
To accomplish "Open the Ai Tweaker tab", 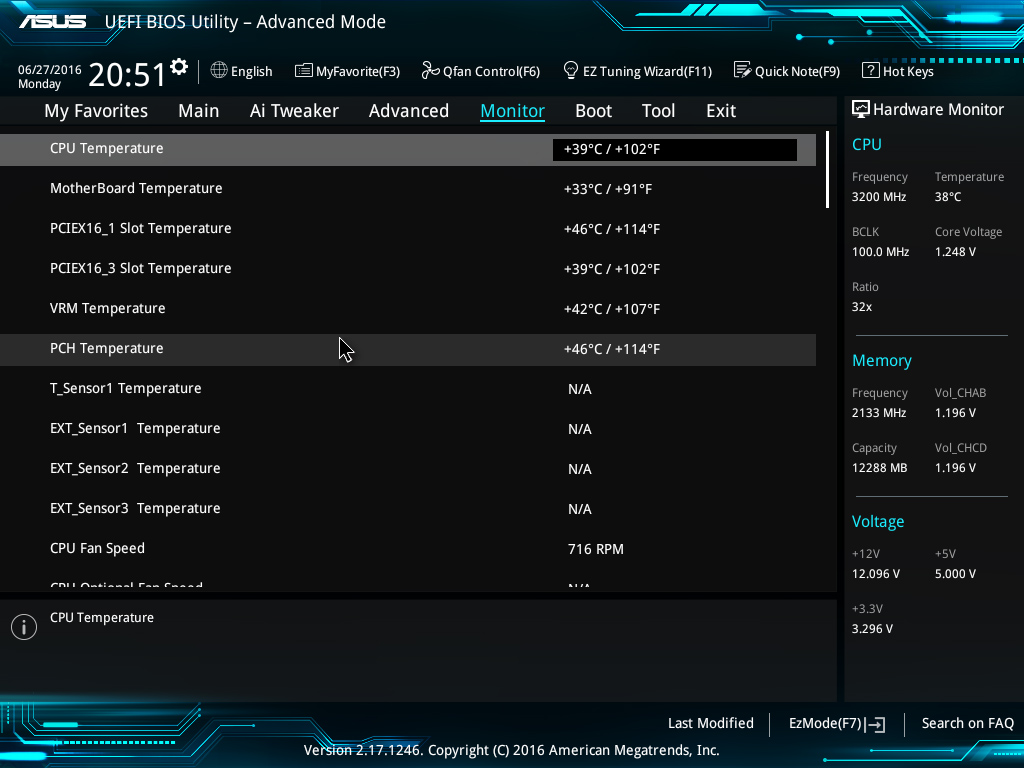I will [x=294, y=111].
